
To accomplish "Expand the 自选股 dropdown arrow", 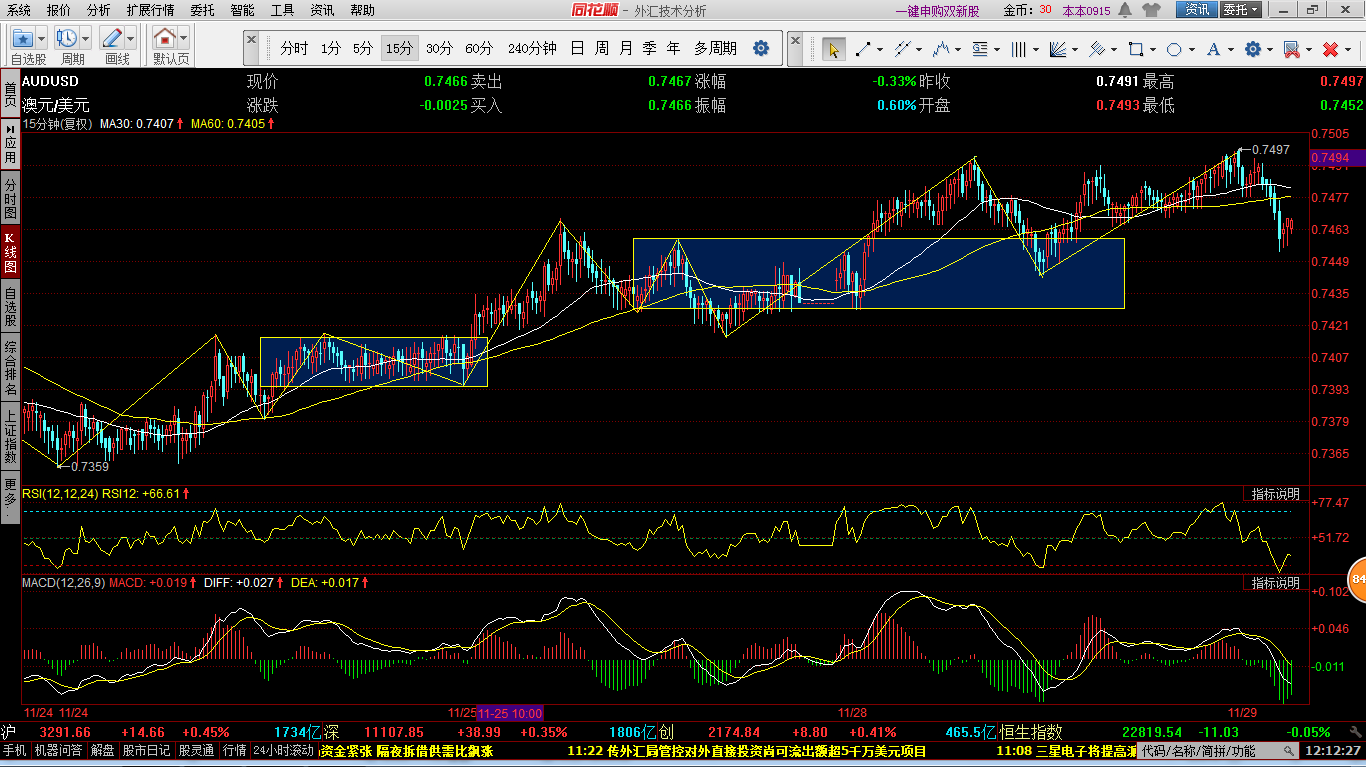I will coord(42,38).
